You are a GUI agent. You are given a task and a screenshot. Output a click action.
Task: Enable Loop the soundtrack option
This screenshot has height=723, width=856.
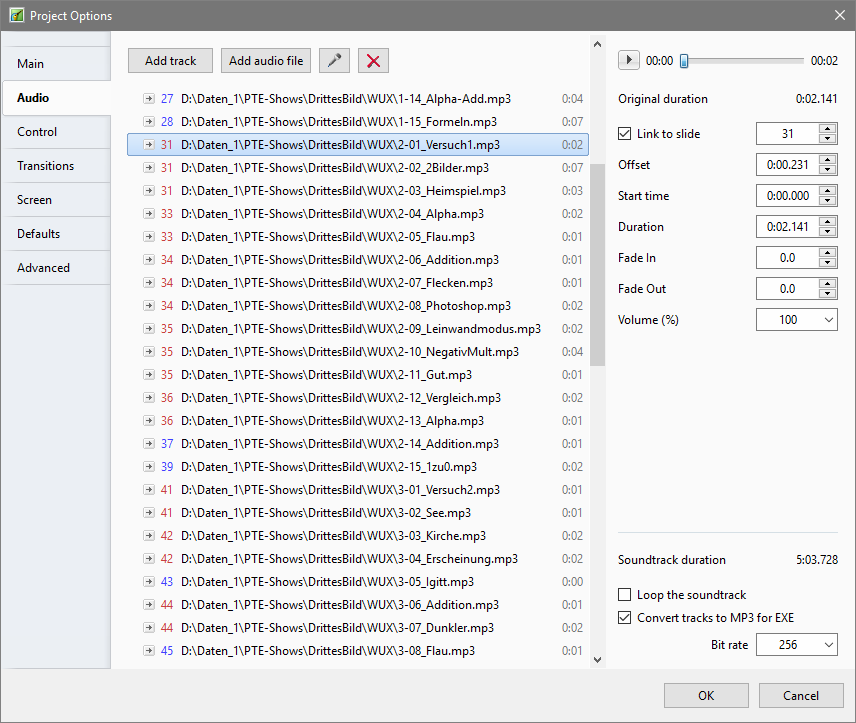click(626, 595)
